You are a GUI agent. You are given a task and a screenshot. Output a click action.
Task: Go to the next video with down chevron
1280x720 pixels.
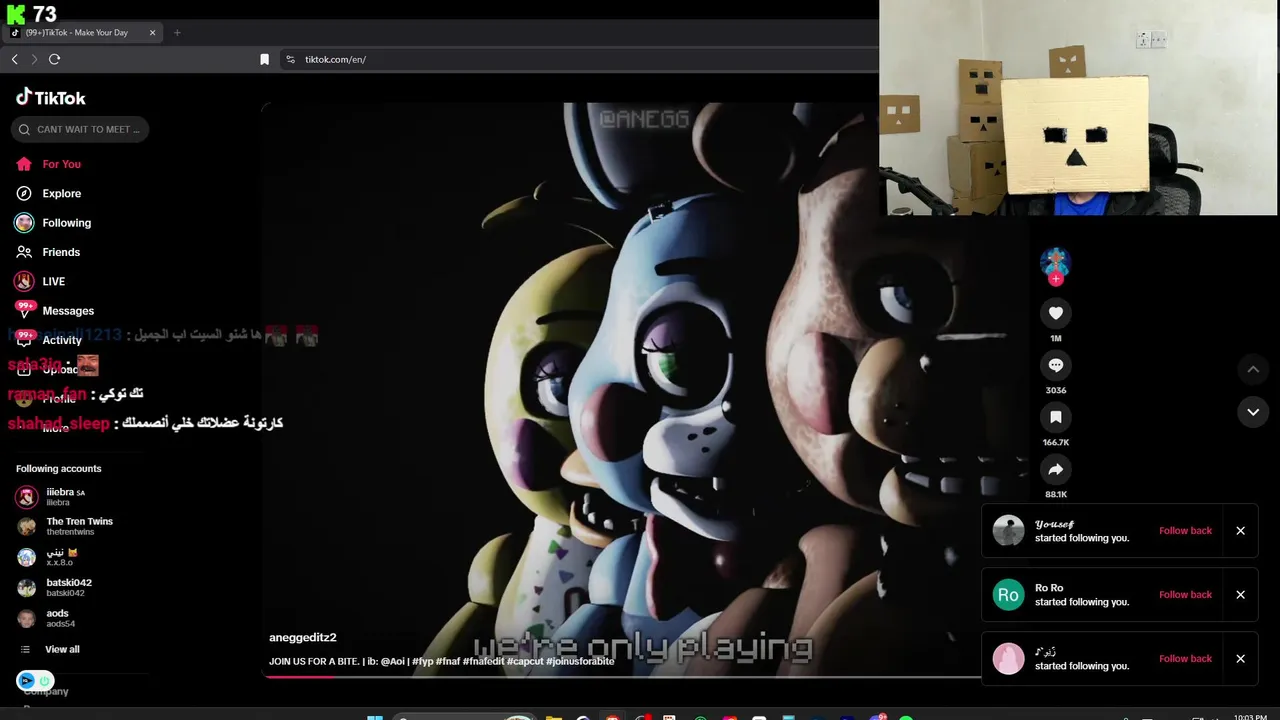point(1253,412)
